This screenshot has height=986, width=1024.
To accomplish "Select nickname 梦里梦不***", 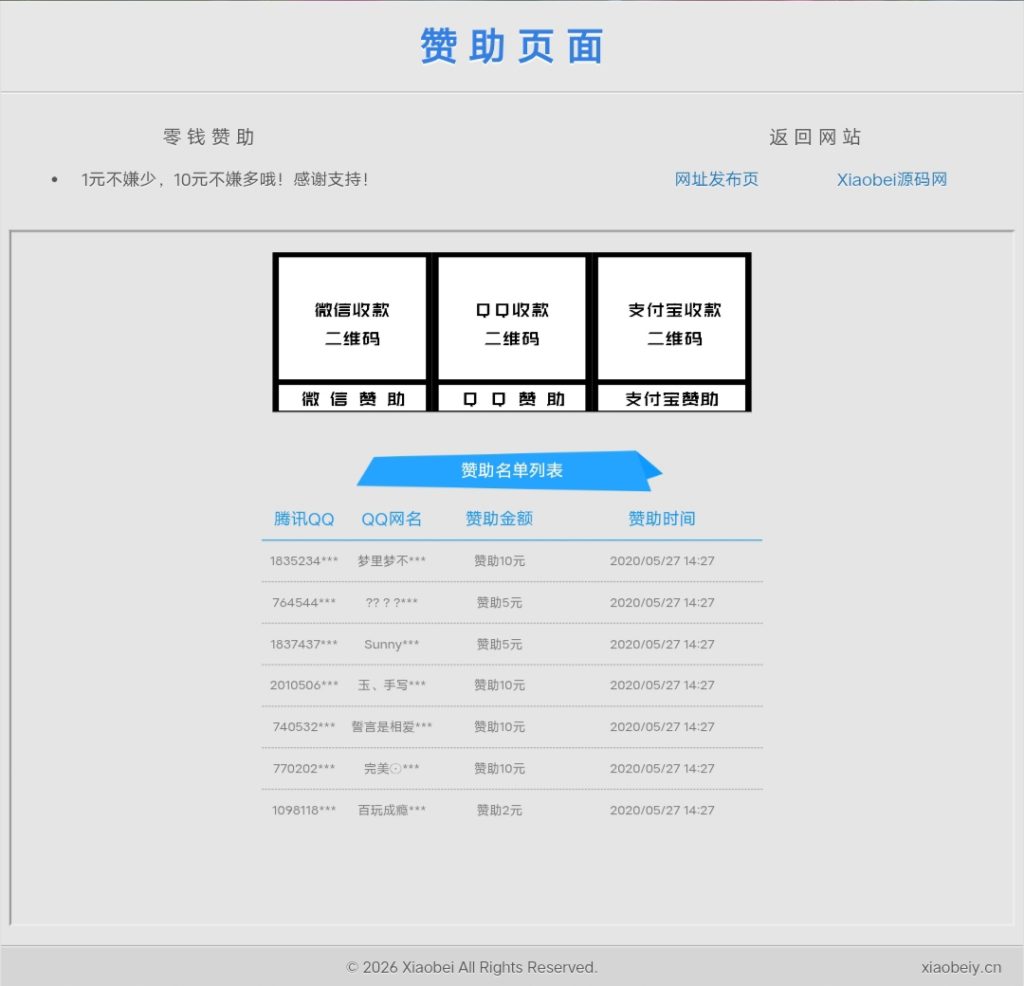I will coord(391,561).
